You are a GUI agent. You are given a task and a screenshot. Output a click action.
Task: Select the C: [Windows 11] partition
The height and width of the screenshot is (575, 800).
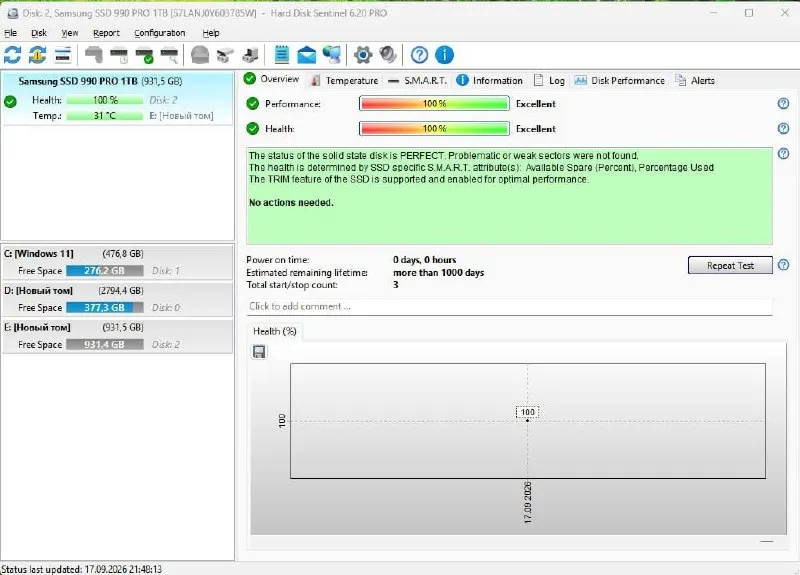(117, 262)
